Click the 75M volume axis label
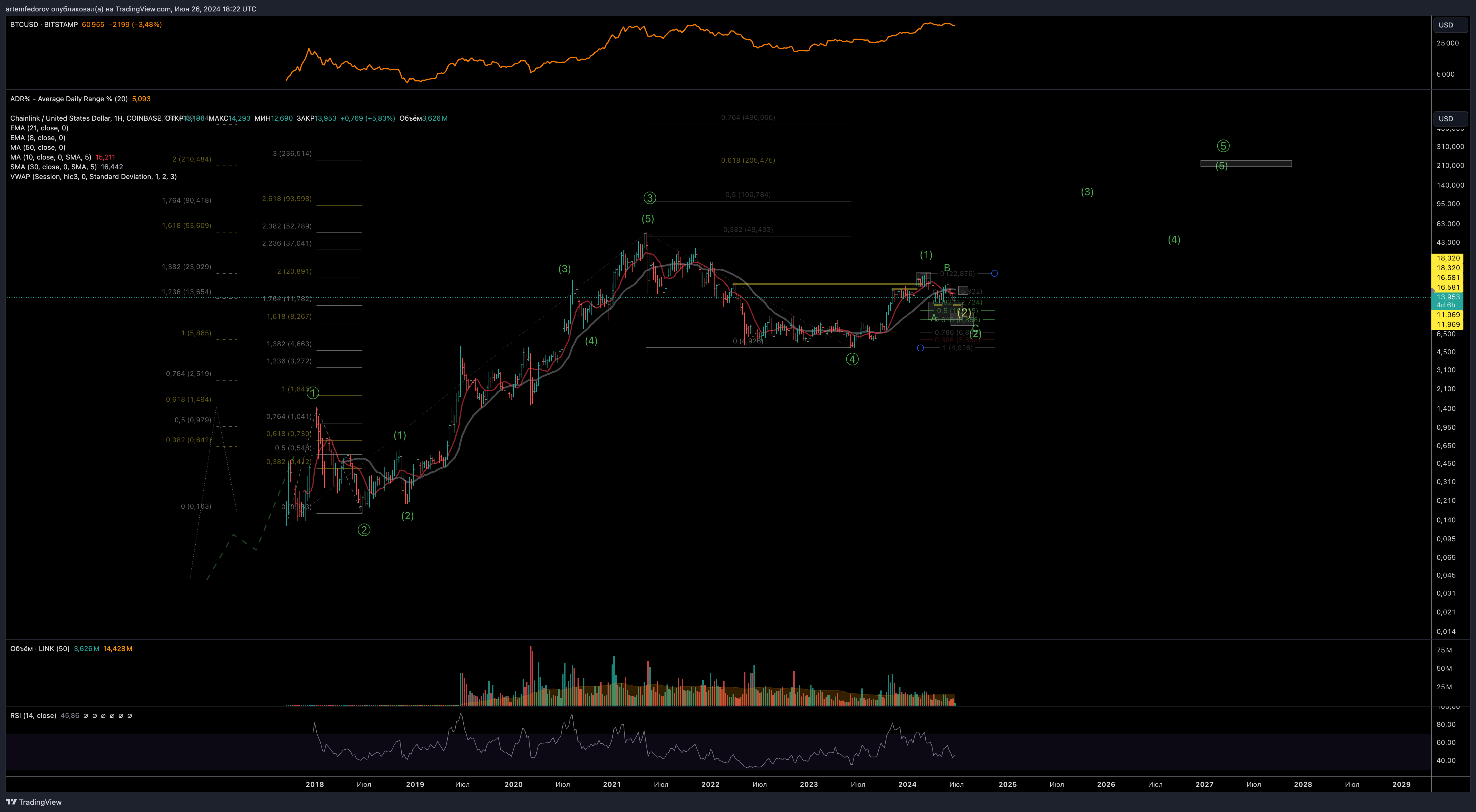 (x=1444, y=650)
